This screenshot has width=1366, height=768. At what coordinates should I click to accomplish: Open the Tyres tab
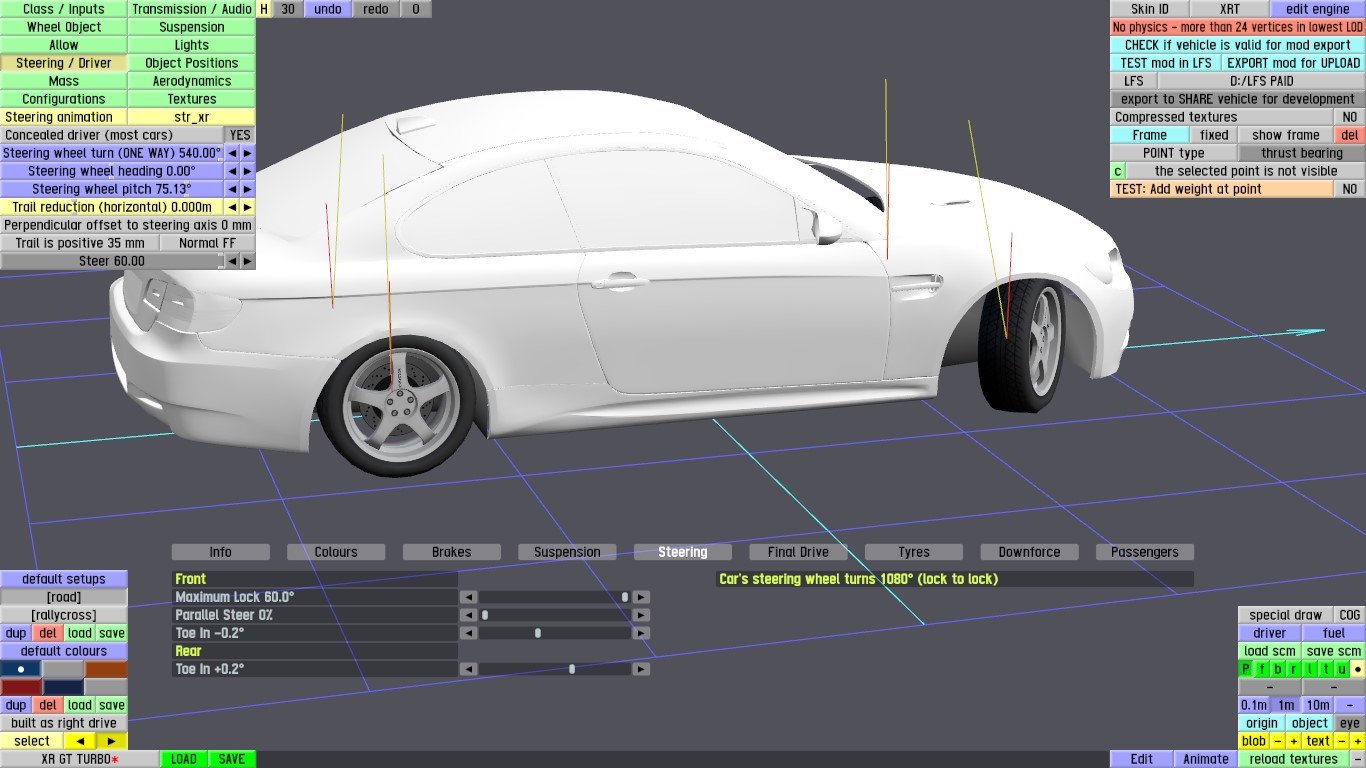(x=914, y=552)
